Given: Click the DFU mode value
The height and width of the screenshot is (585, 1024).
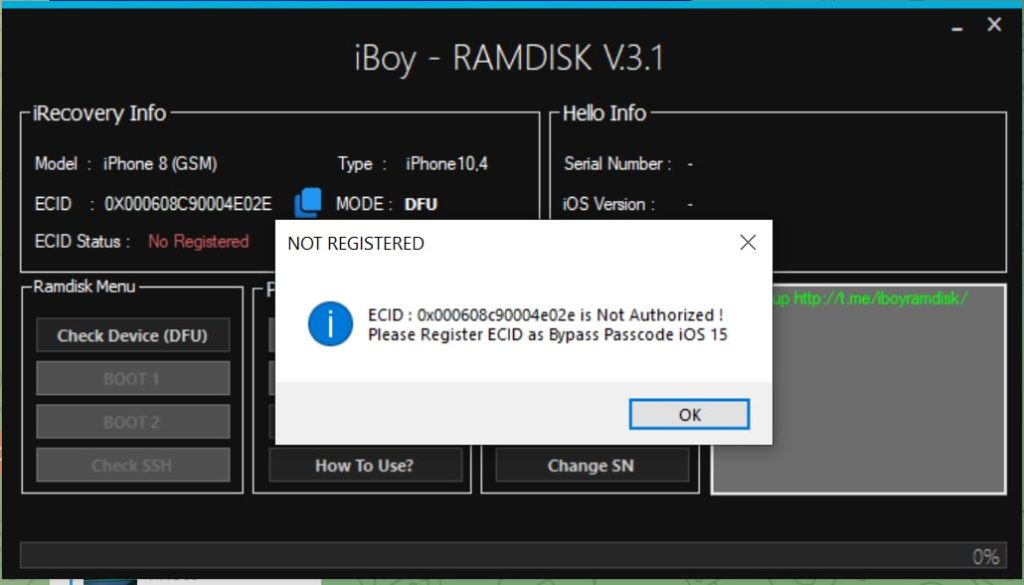Looking at the screenshot, I should (421, 204).
